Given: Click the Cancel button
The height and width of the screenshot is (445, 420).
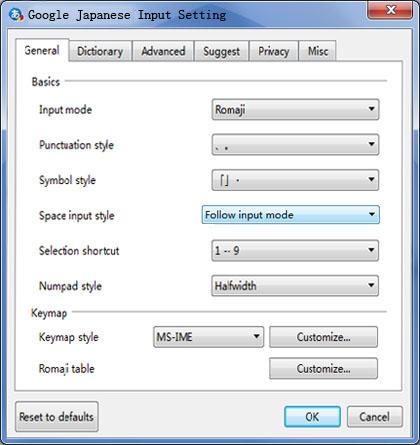Looking at the screenshot, I should pyautogui.click(x=375, y=417).
